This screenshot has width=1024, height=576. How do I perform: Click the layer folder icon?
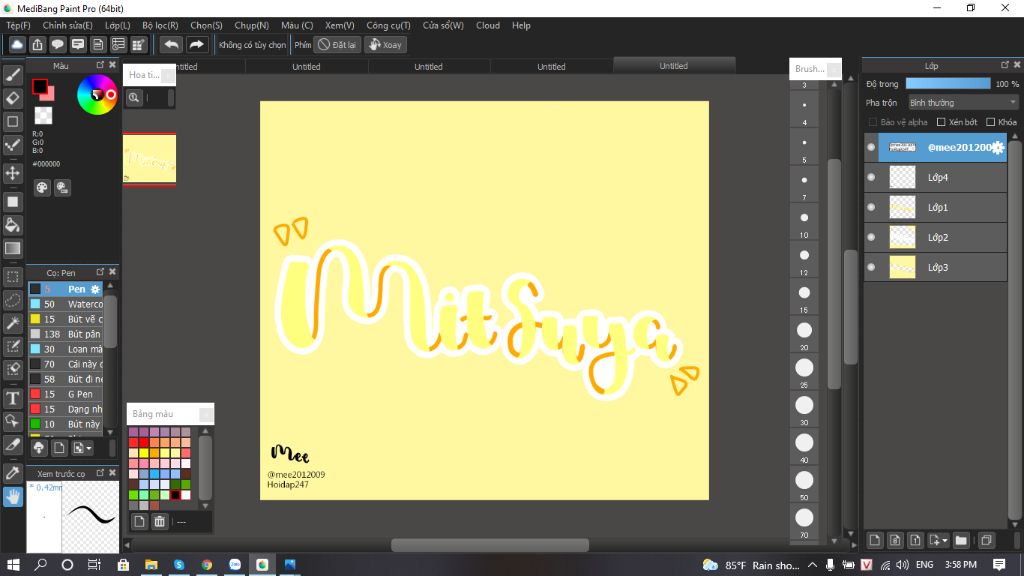pyautogui.click(x=961, y=540)
